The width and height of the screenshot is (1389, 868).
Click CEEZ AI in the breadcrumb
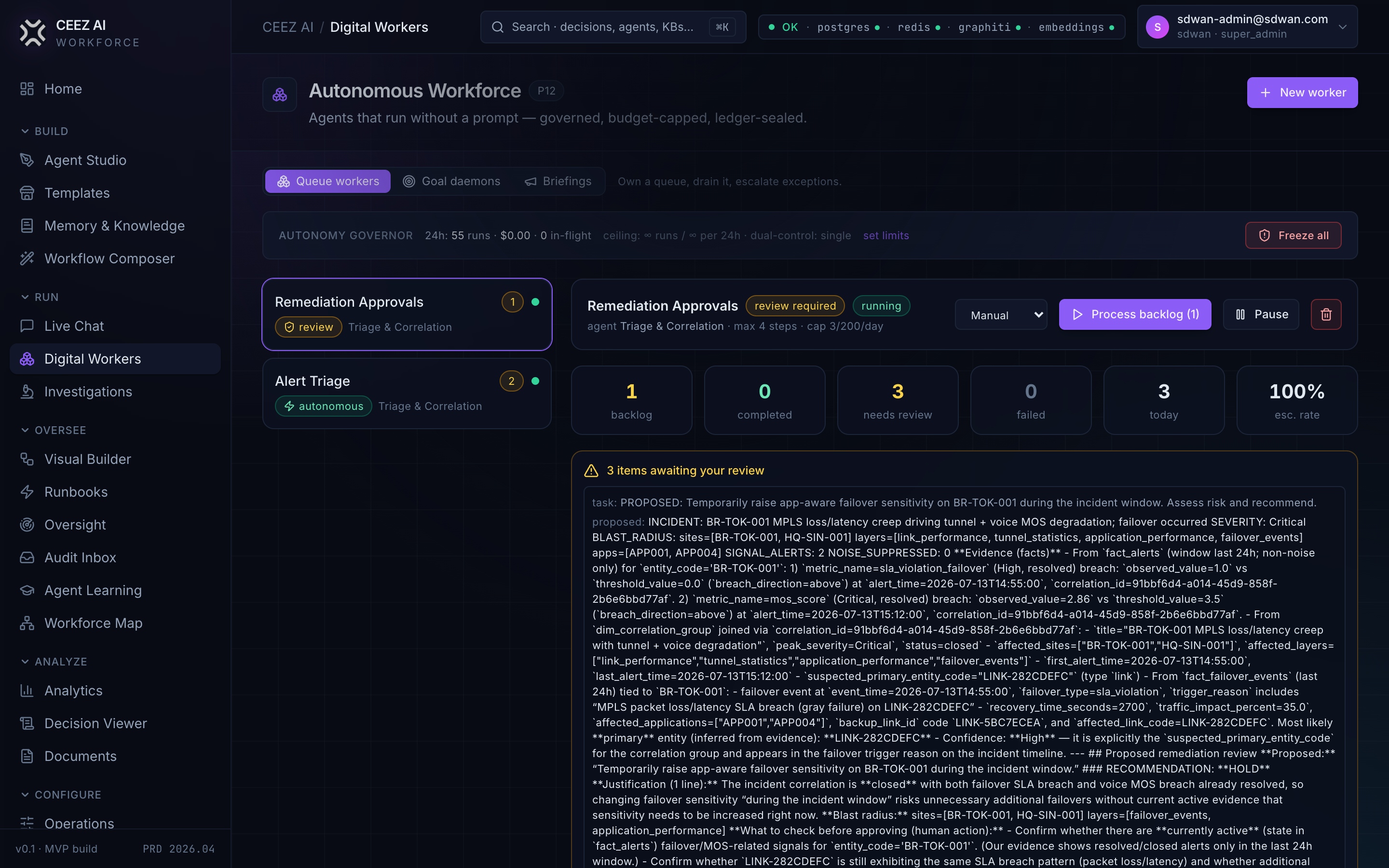(x=287, y=27)
